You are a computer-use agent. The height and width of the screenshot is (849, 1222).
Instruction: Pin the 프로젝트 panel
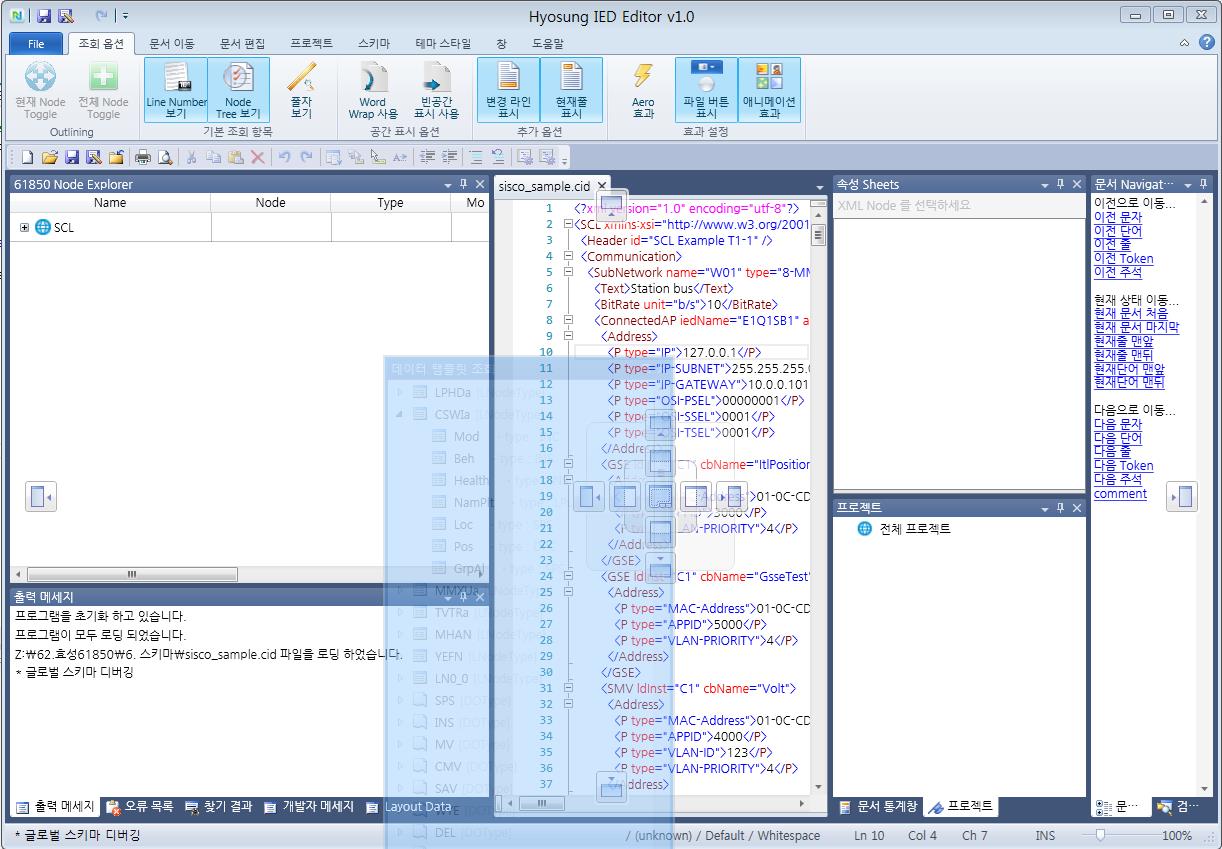coord(1060,508)
